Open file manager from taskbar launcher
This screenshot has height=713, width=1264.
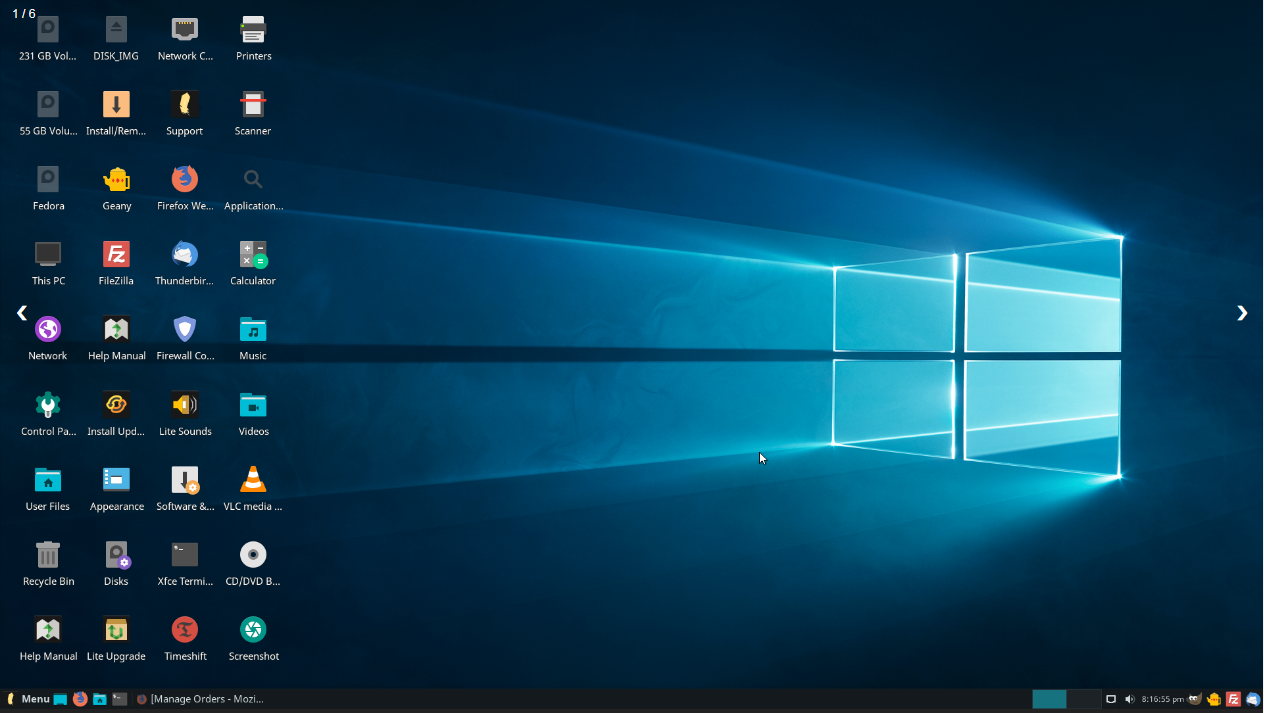point(100,699)
